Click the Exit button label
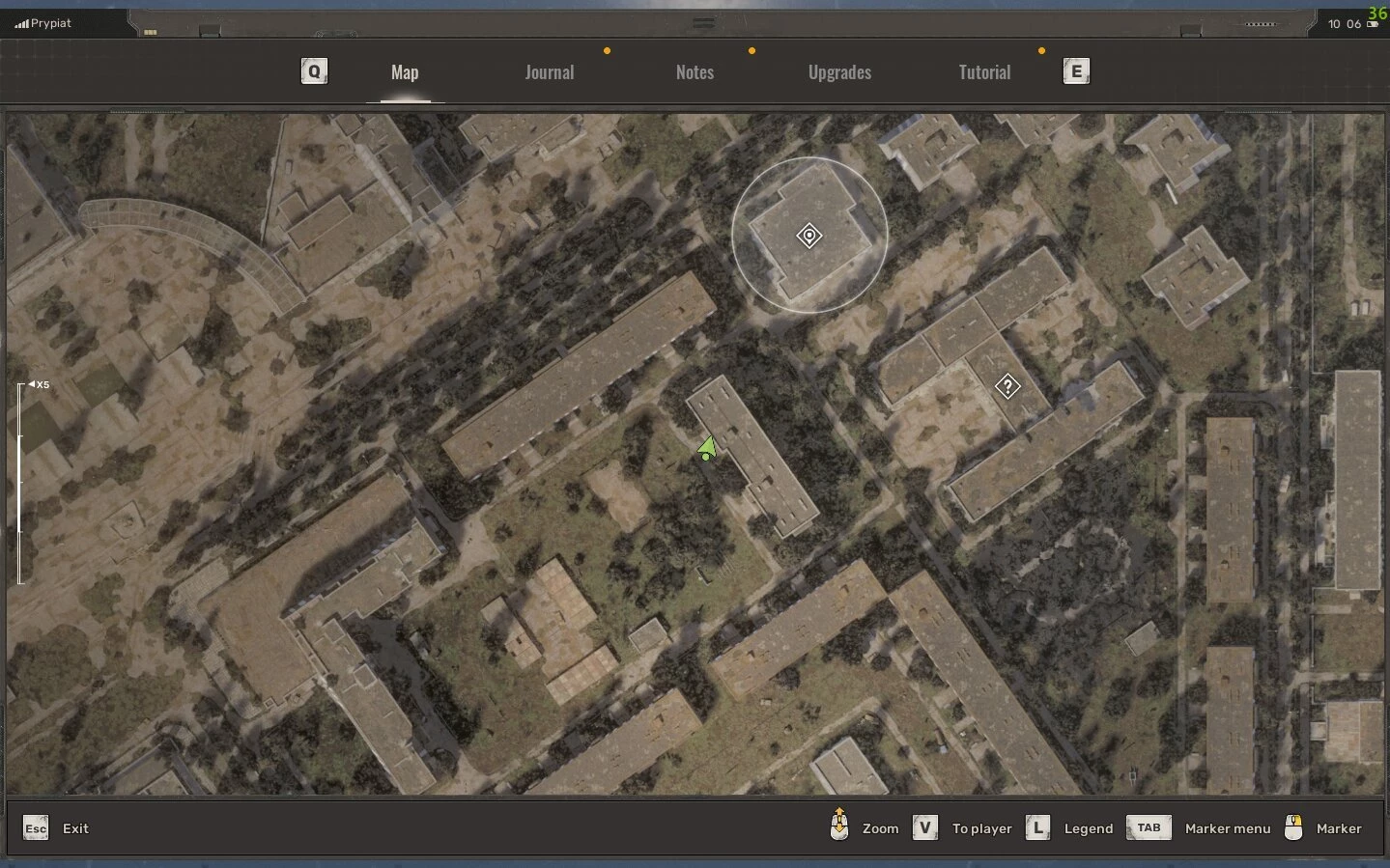The width and height of the screenshot is (1390, 868). point(75,828)
